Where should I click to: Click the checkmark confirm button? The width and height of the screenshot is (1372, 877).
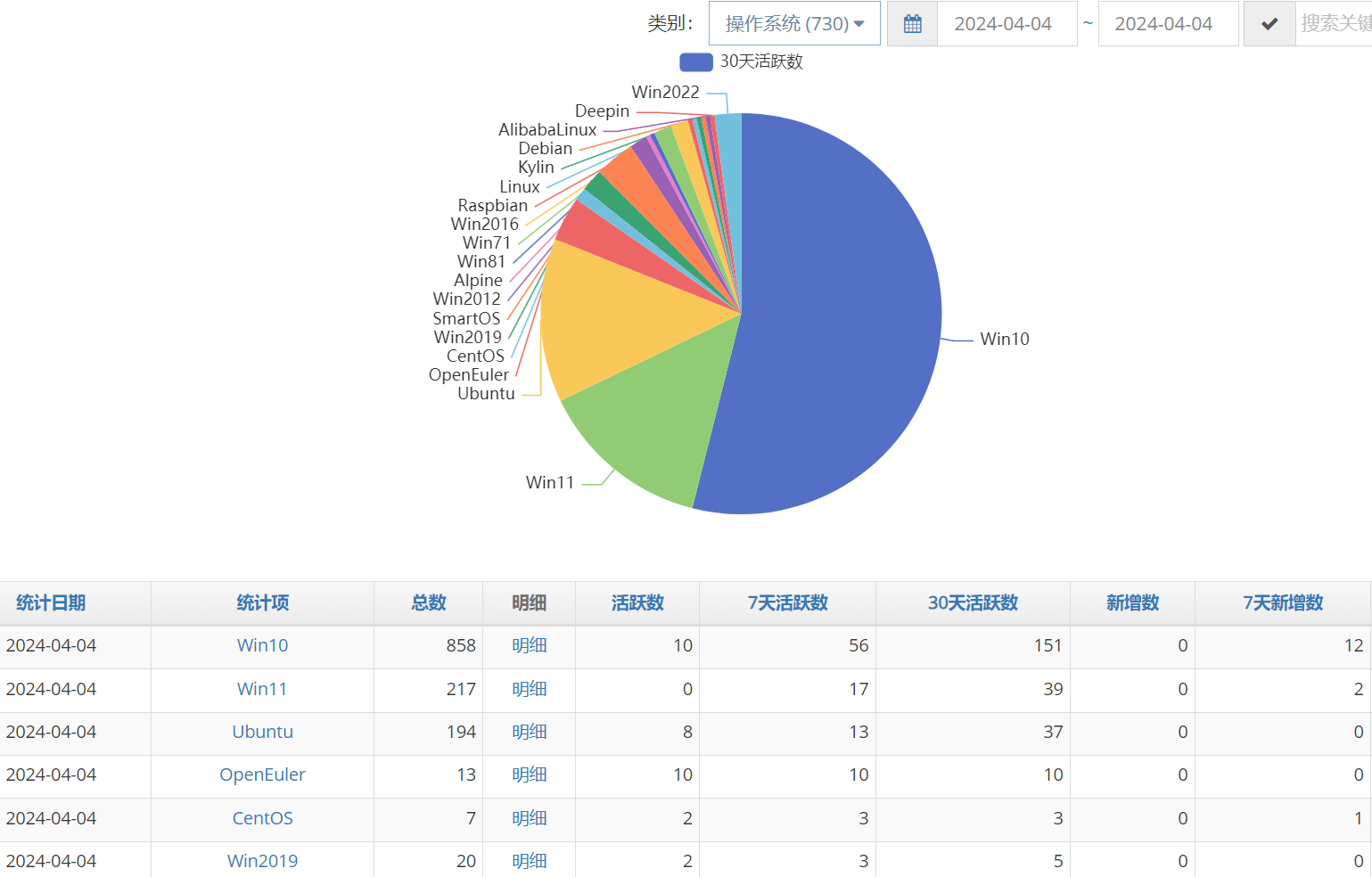[1269, 24]
